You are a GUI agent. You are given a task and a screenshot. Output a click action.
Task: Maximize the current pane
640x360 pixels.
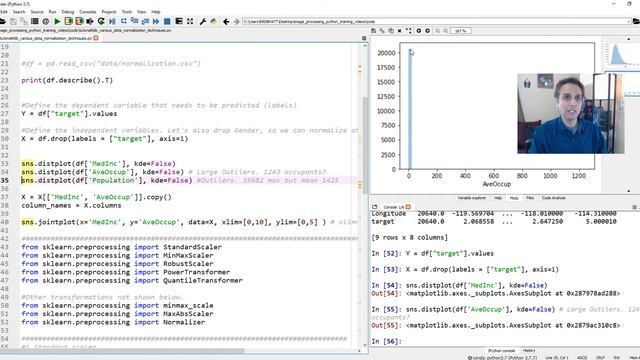tap(179, 21)
